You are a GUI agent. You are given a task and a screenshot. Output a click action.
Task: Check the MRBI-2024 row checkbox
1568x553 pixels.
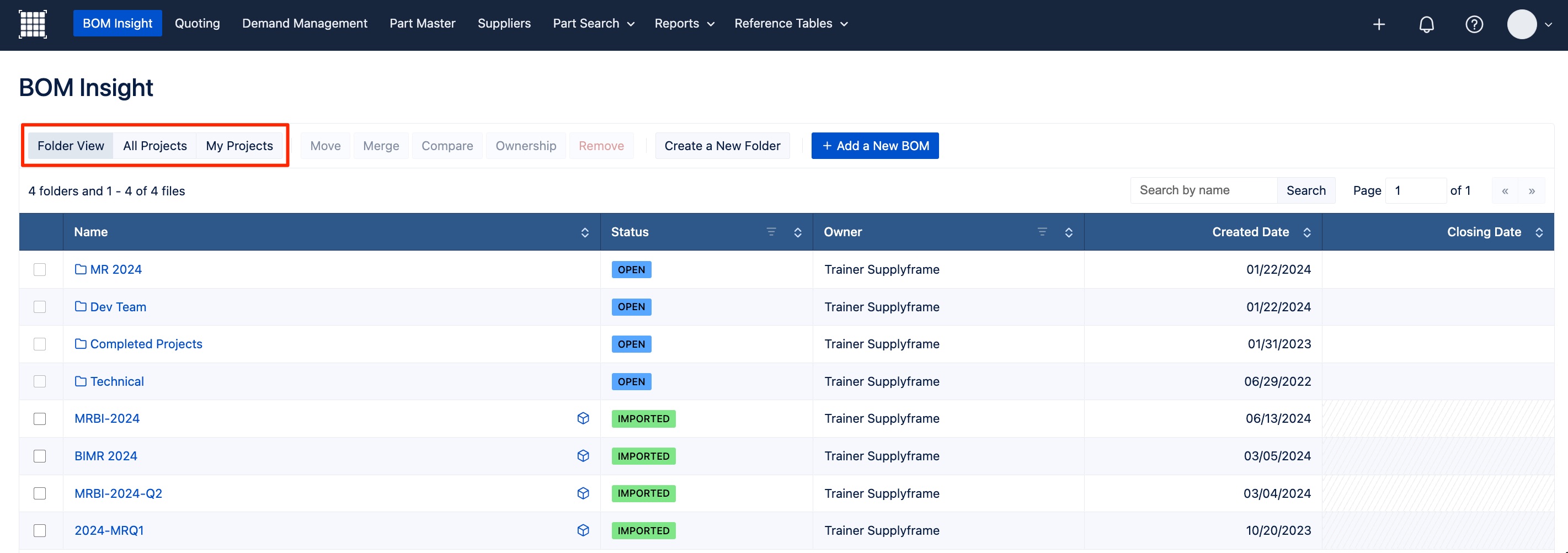(x=40, y=418)
